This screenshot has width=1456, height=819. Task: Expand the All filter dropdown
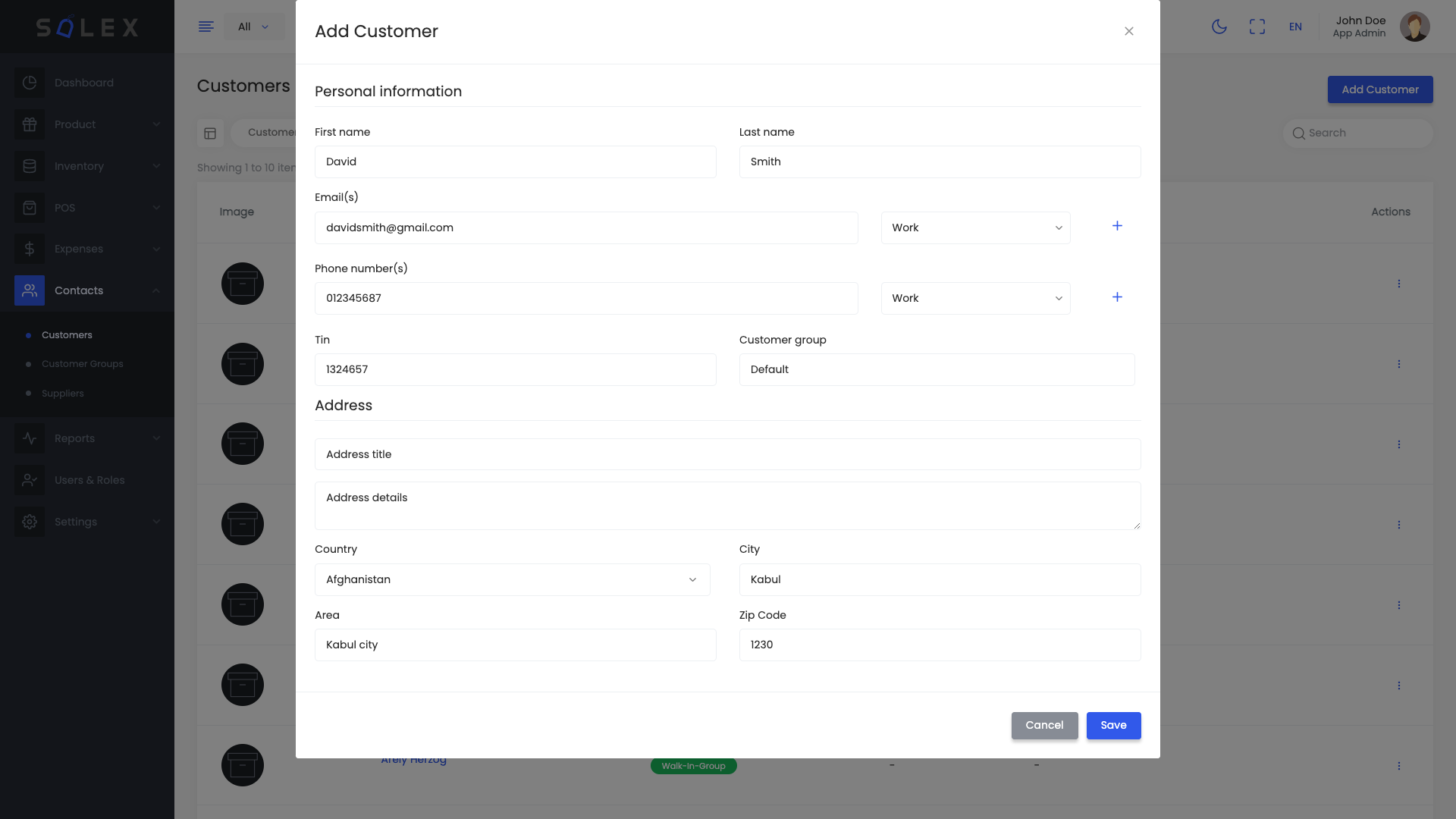tap(253, 27)
